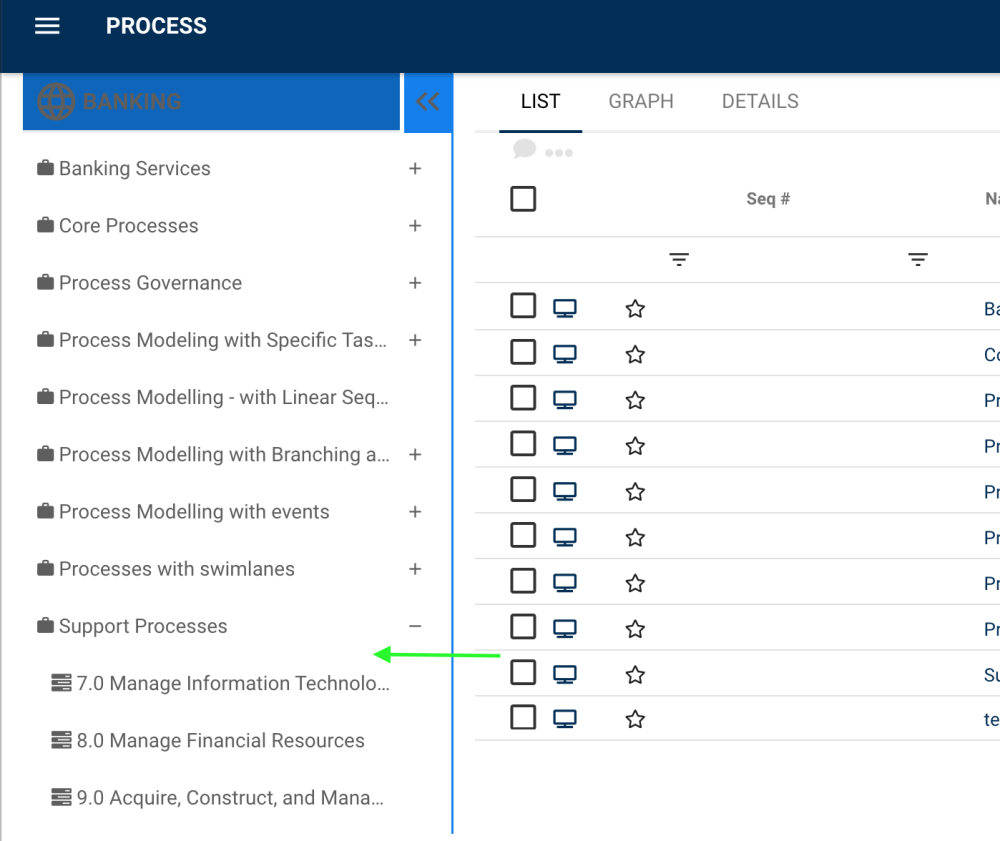Expand Processes with swimlanes folder
This screenshot has height=841, width=1000.
click(x=415, y=570)
